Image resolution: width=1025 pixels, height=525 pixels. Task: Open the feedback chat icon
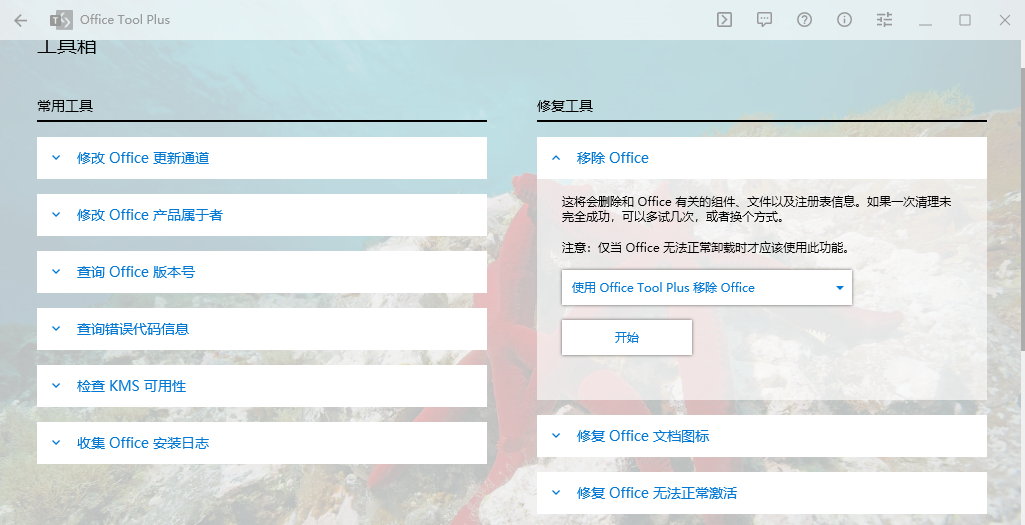coord(764,20)
